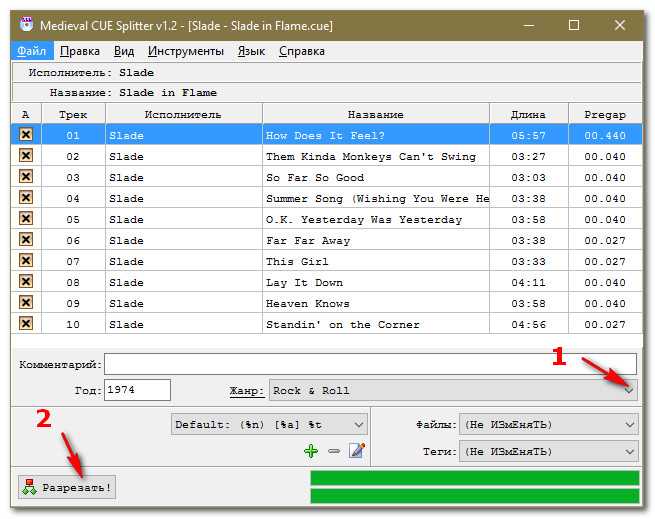Open the Default file mask dropdown
This screenshot has width=655, height=519.
269,425
